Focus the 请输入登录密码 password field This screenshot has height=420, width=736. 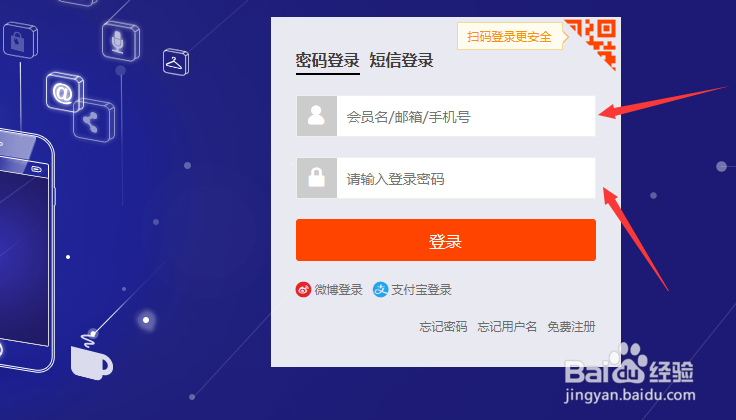point(466,178)
